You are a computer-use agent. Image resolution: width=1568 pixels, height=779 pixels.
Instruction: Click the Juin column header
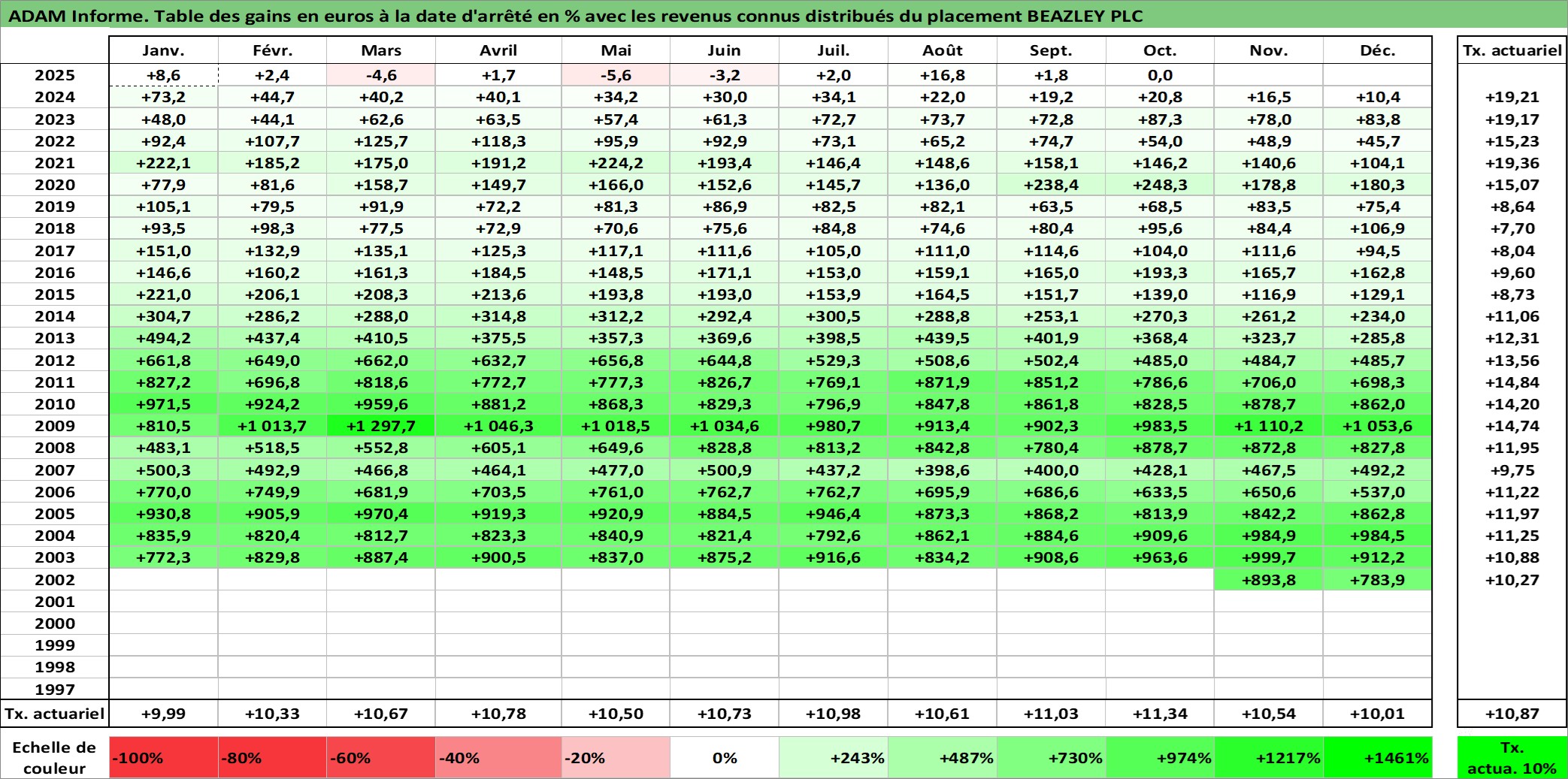coord(725,50)
